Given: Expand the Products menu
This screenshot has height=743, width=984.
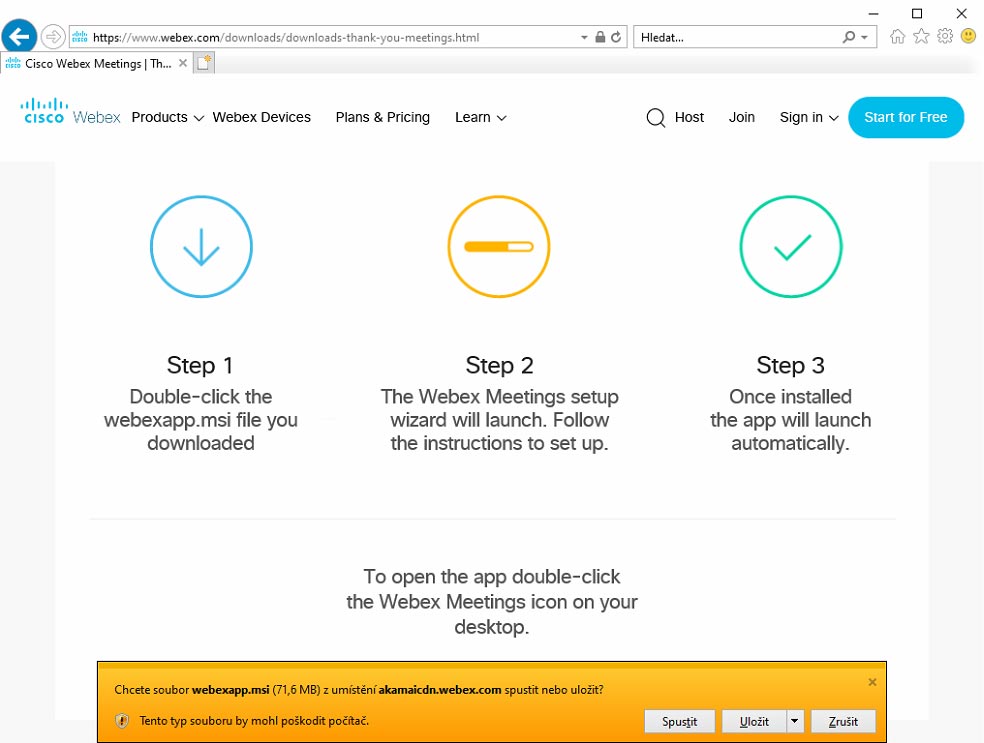Looking at the screenshot, I should pyautogui.click(x=168, y=117).
